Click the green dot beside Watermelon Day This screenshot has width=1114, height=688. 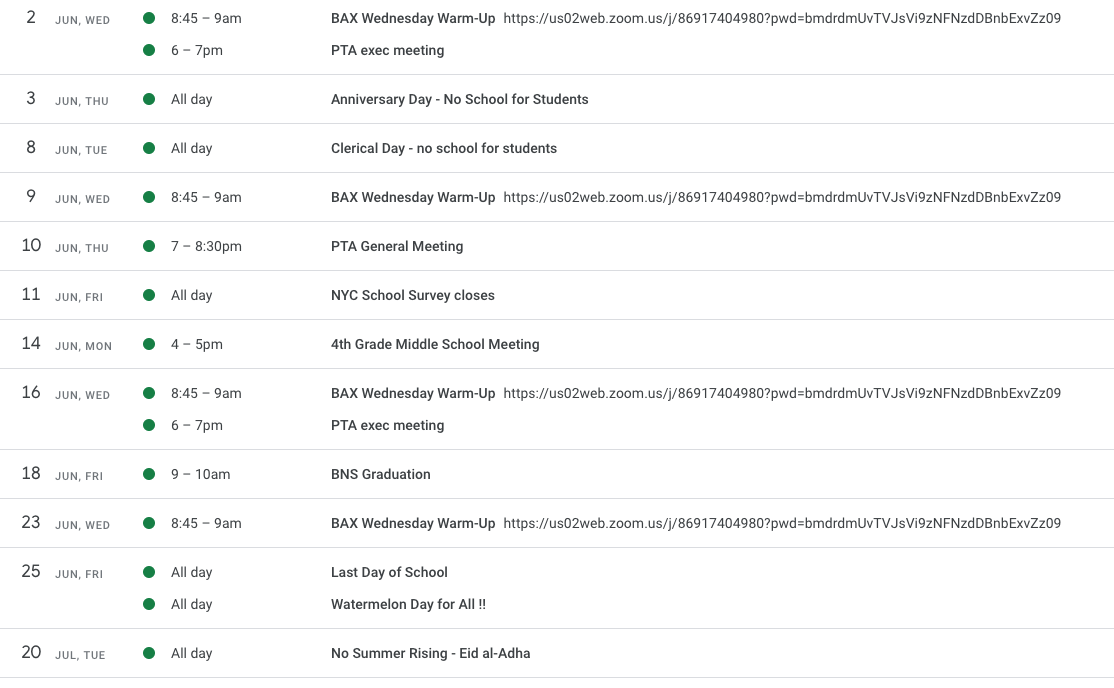click(x=149, y=604)
